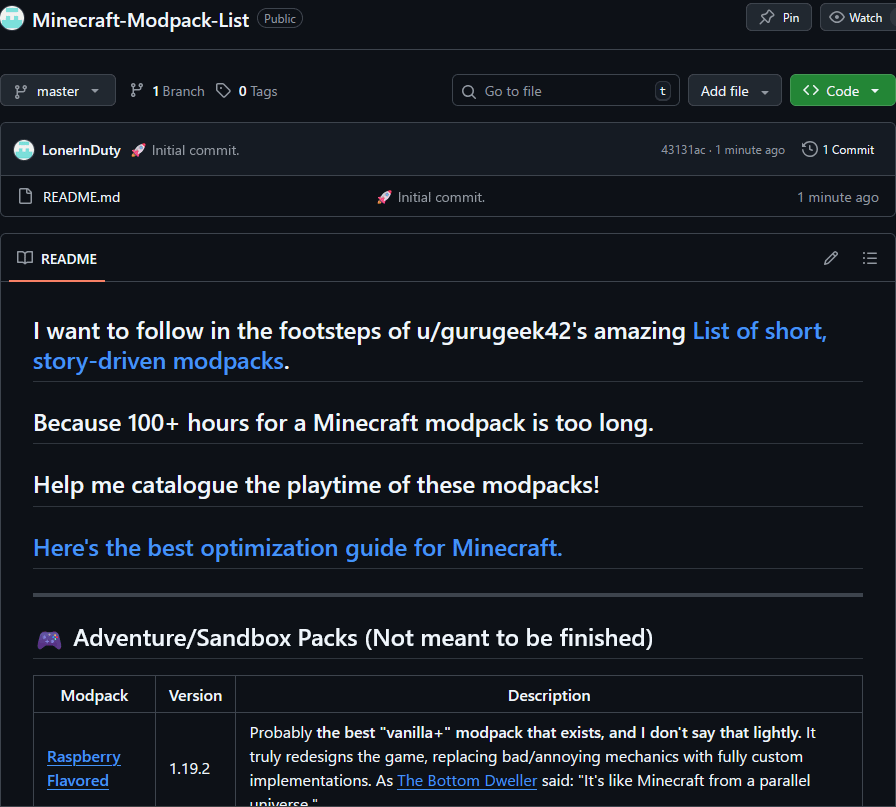The width and height of the screenshot is (896, 807).
Task: Click the branch icon beside 1 Branch
Action: tap(137, 91)
